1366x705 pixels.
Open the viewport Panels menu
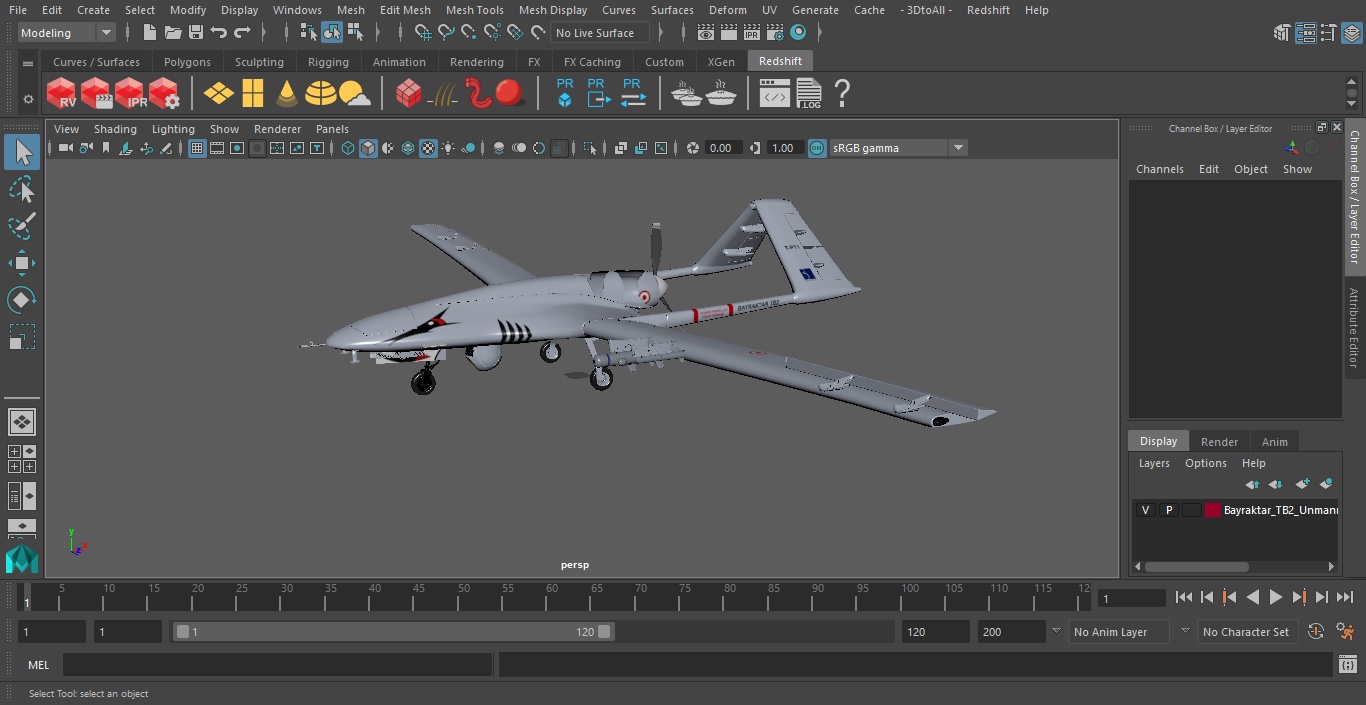pos(332,129)
